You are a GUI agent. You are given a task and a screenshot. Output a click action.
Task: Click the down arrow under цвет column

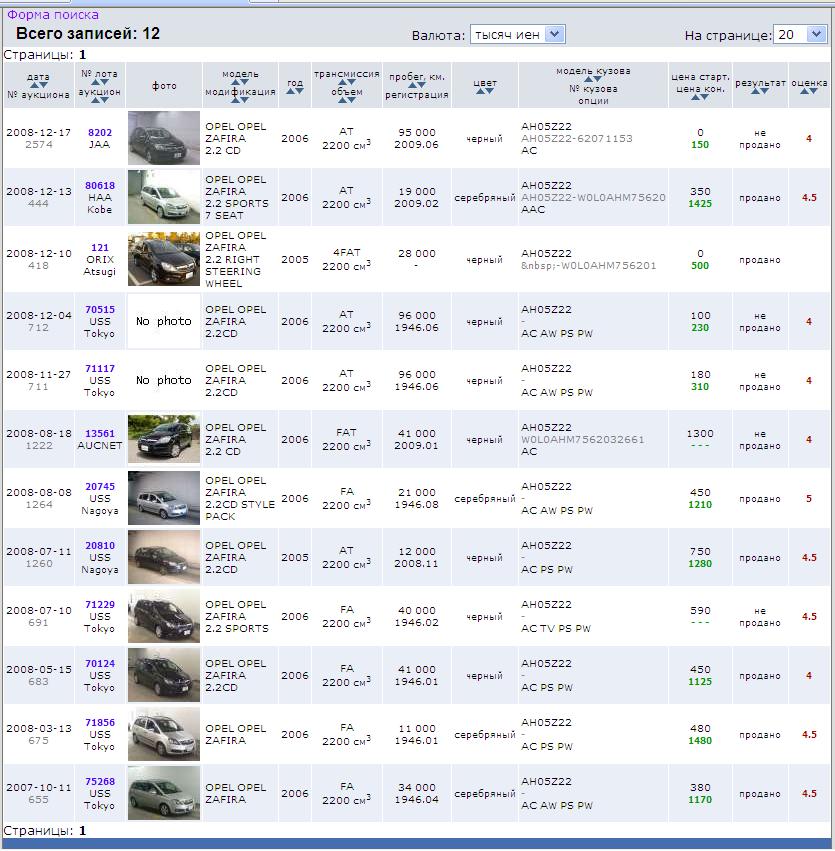point(490,92)
